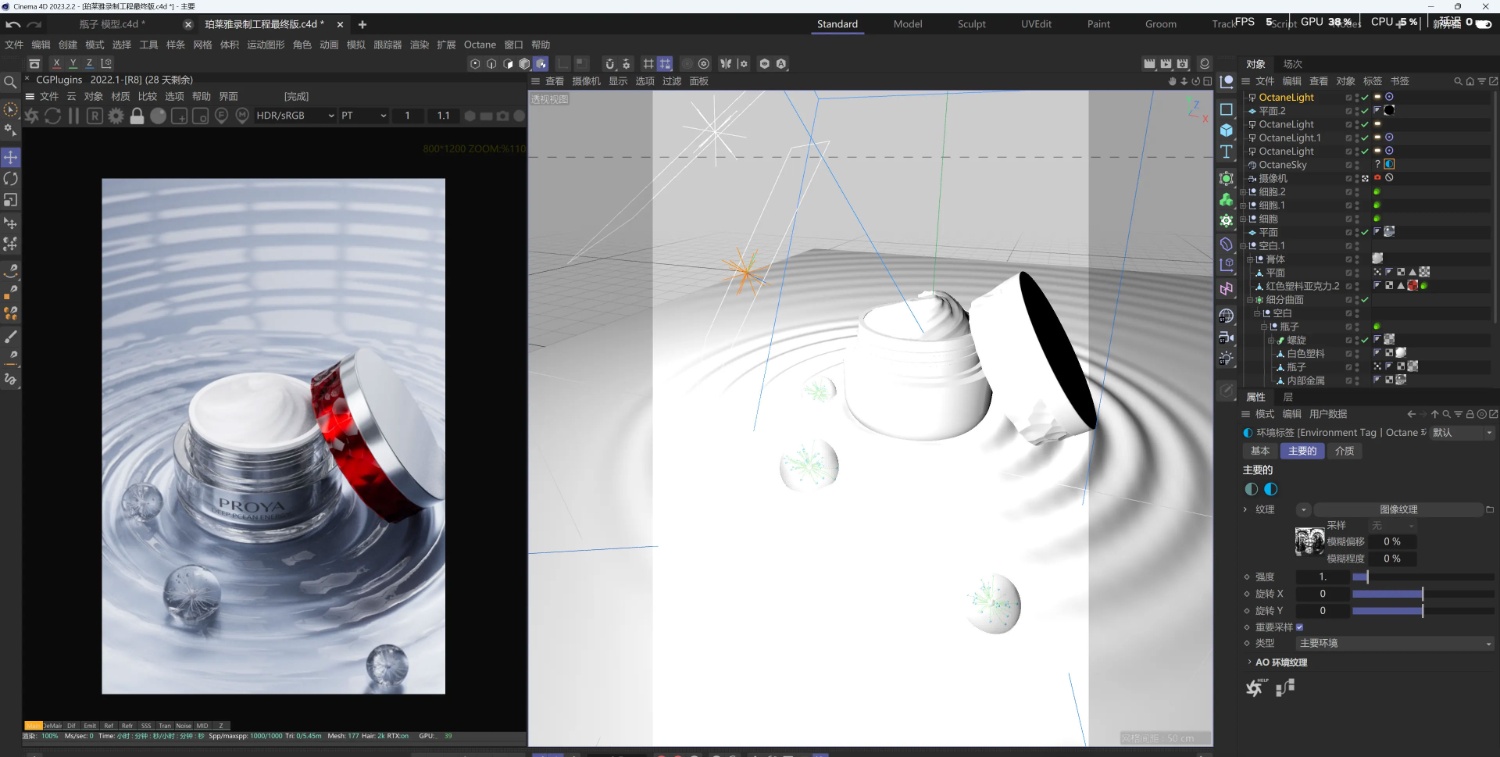Image resolution: width=1500 pixels, height=757 pixels.
Task: Open the 渲染 menu in main menu bar
Action: [x=419, y=45]
